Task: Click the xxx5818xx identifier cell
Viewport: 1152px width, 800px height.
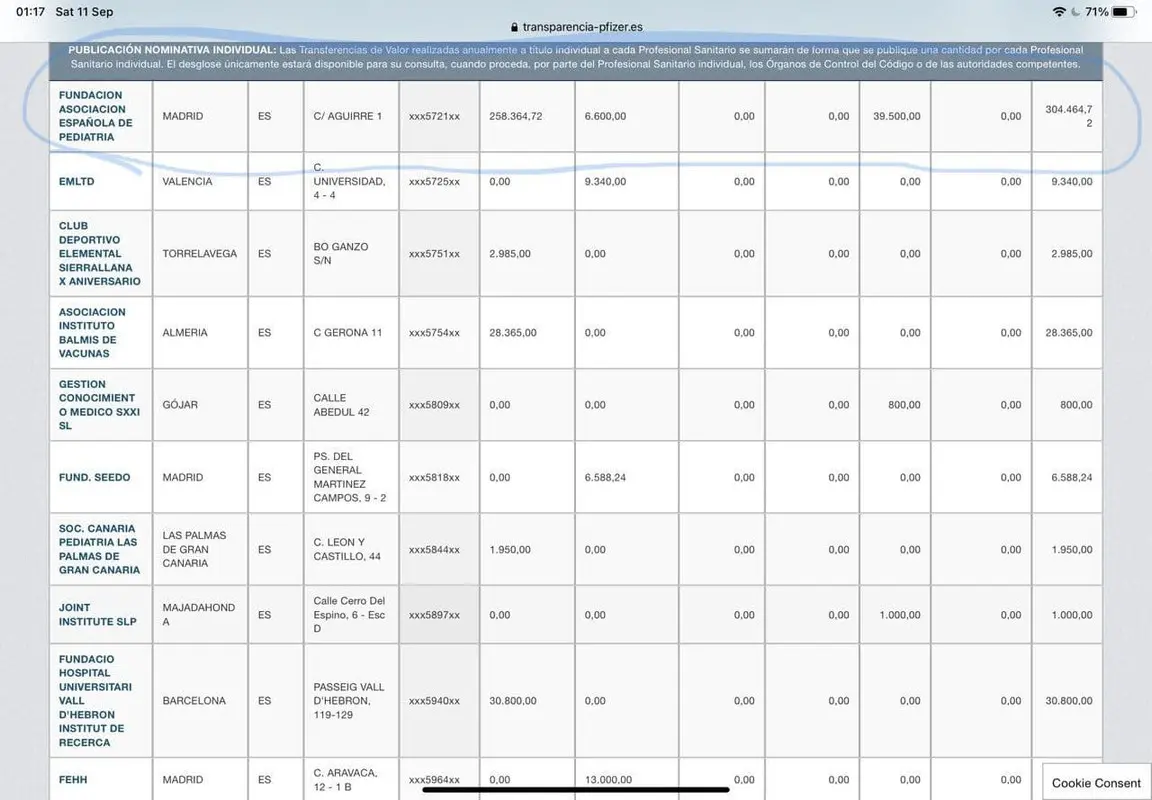Action: 439,478
